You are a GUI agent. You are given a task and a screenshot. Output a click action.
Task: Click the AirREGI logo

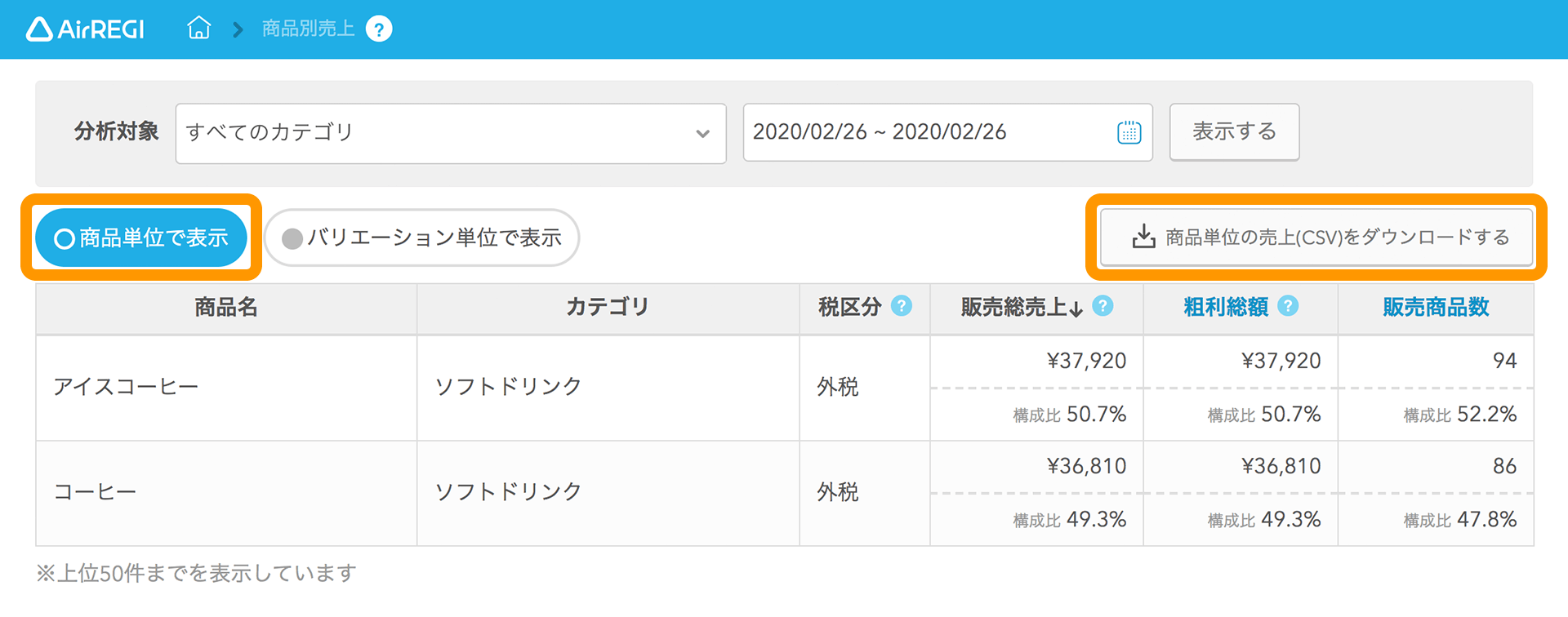(85, 29)
